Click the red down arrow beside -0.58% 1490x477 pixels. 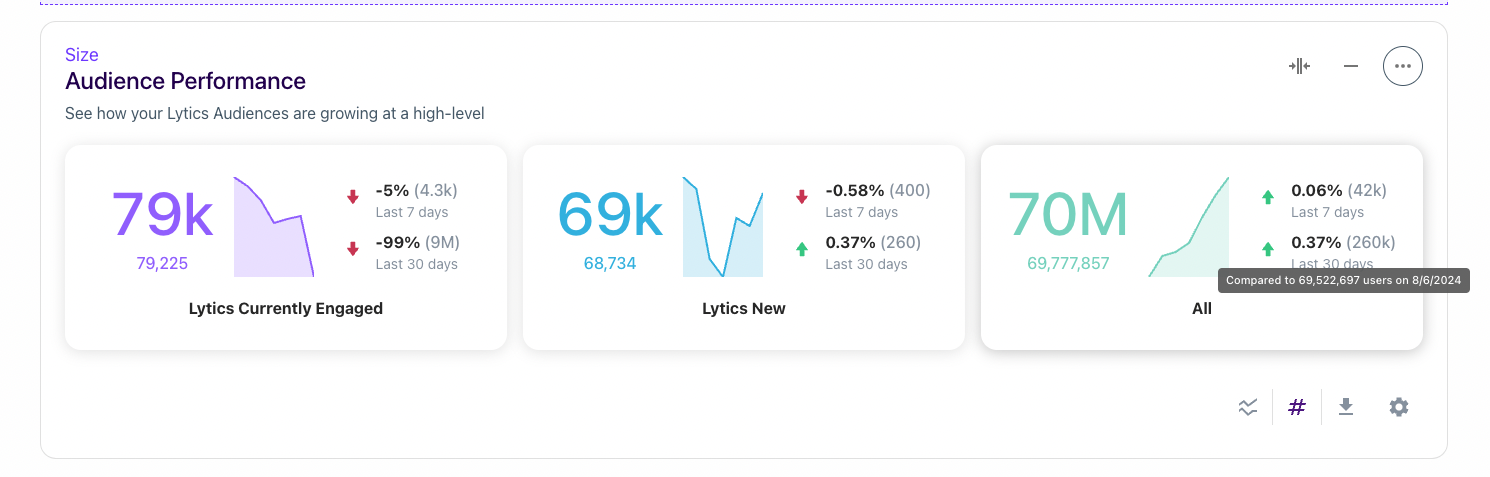point(801,198)
